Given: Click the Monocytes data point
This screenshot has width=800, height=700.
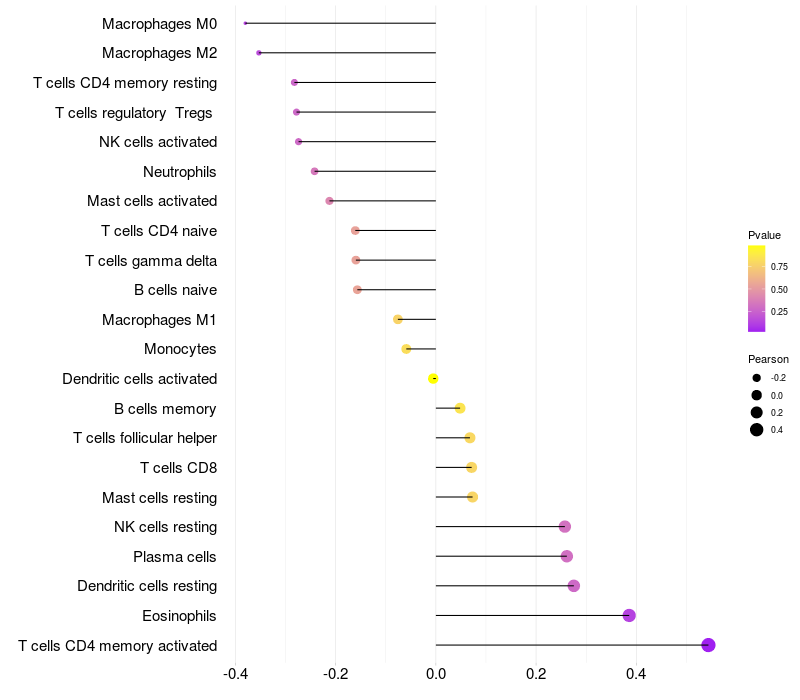Looking at the screenshot, I should click(x=406, y=349).
